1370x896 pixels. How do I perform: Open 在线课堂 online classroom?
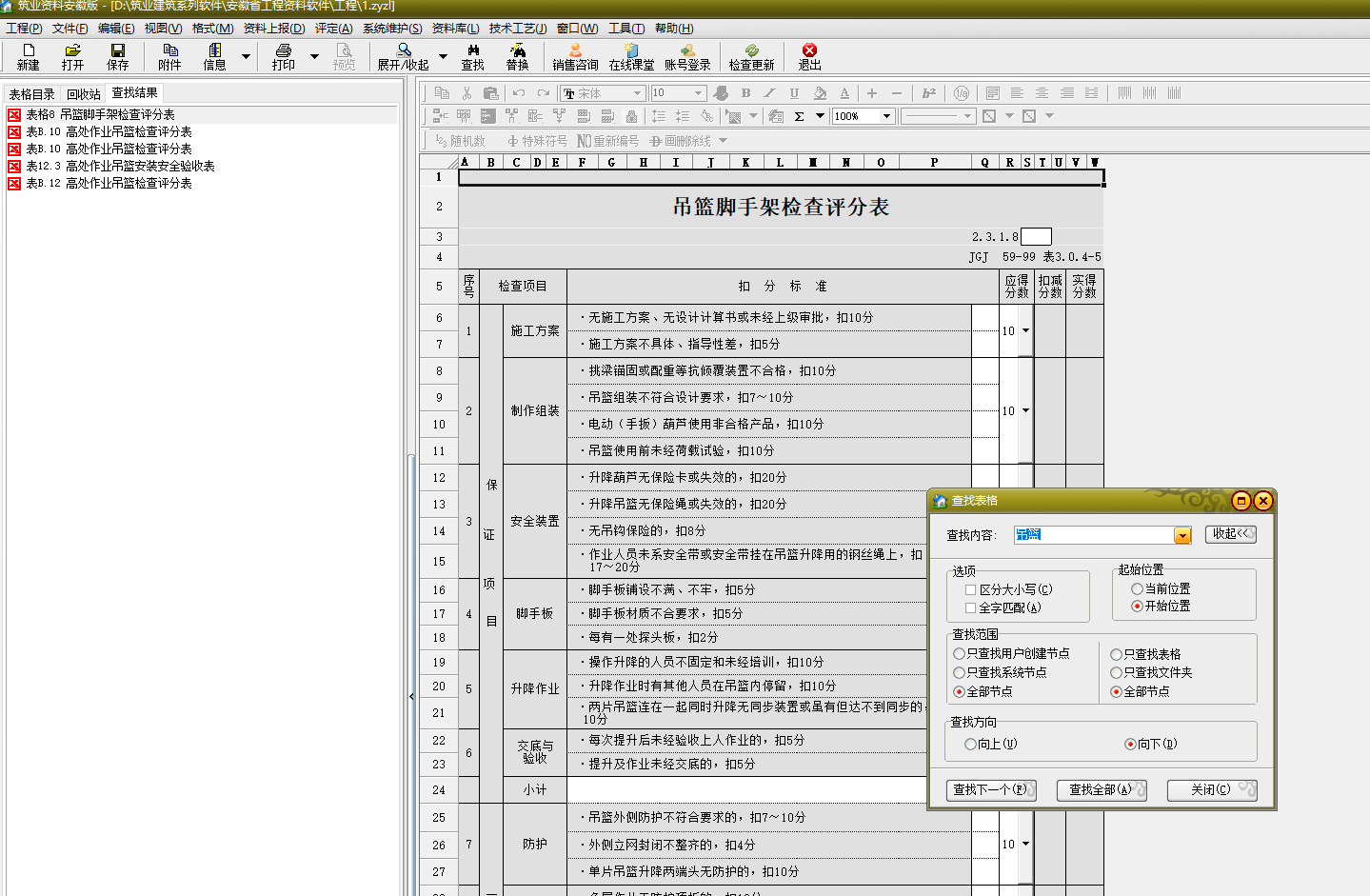coord(631,57)
